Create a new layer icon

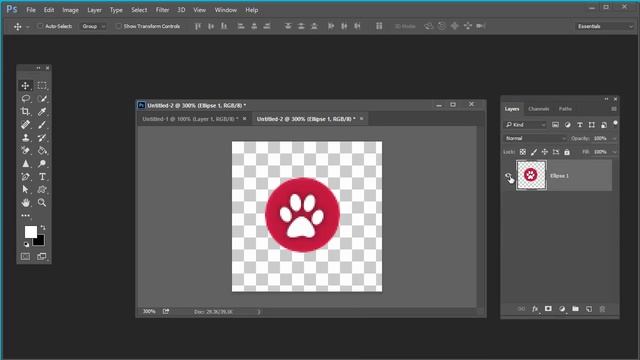pos(589,309)
